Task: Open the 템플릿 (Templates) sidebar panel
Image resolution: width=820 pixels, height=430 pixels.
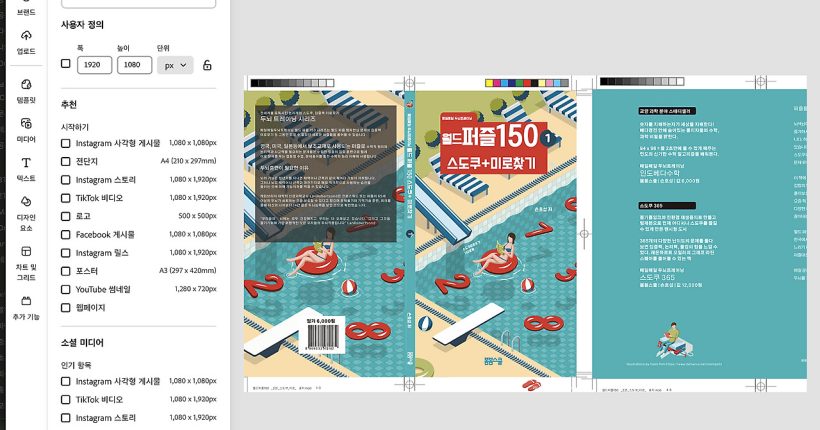Action: click(x=26, y=90)
